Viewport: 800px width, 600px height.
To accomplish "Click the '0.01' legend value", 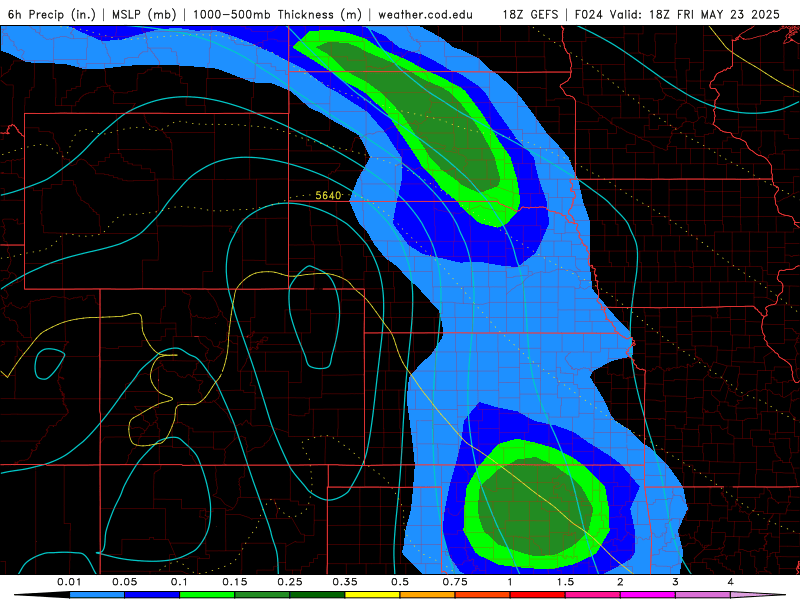I will point(69,582).
